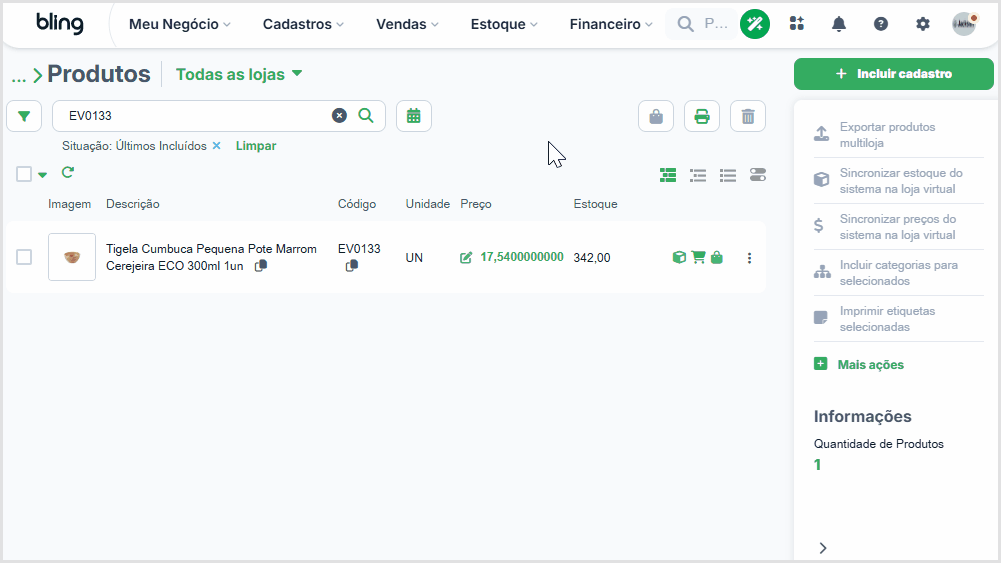Click Exportar produtos multiloja

(x=898, y=135)
